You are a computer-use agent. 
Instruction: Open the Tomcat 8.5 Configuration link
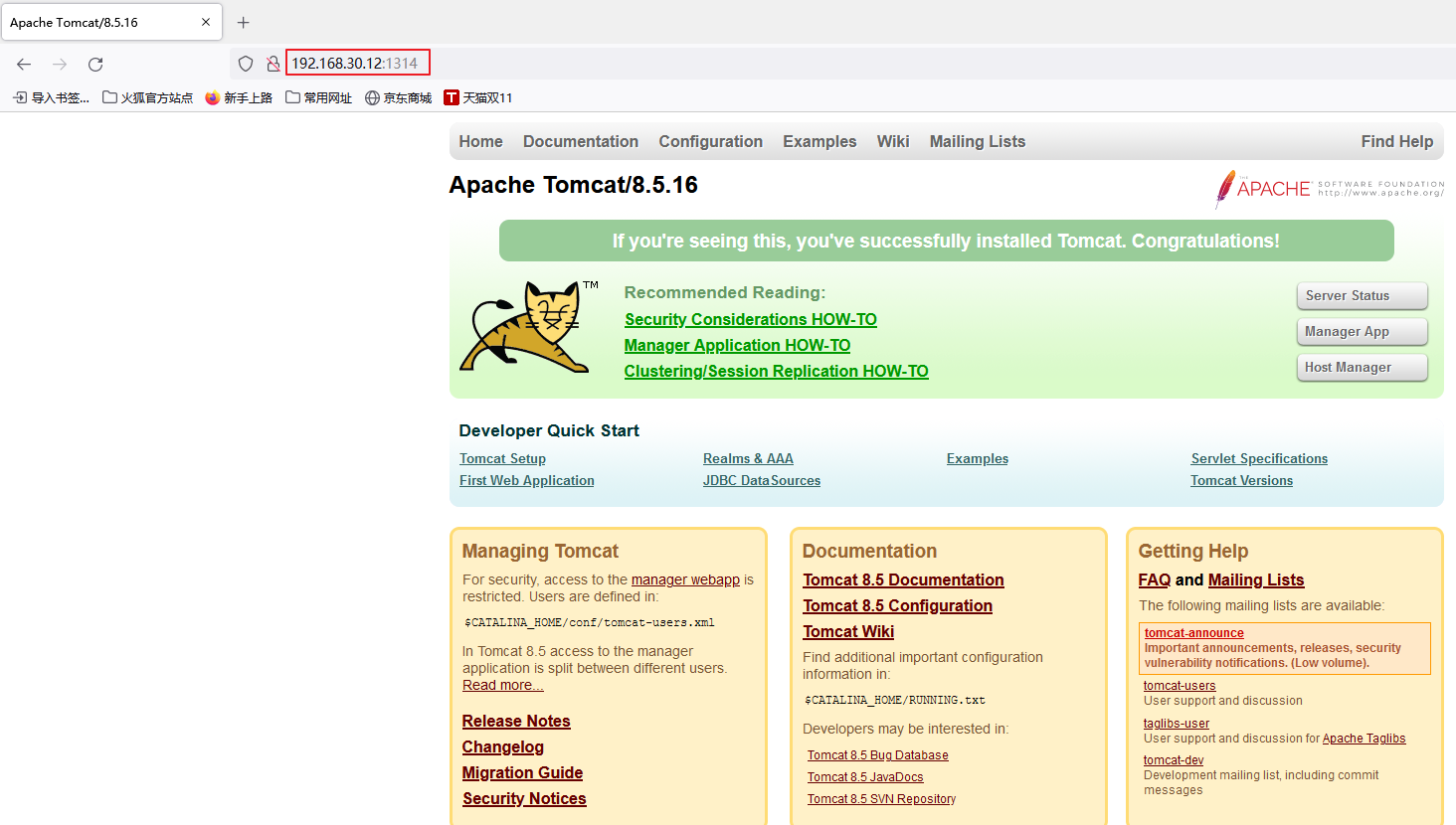(898, 605)
